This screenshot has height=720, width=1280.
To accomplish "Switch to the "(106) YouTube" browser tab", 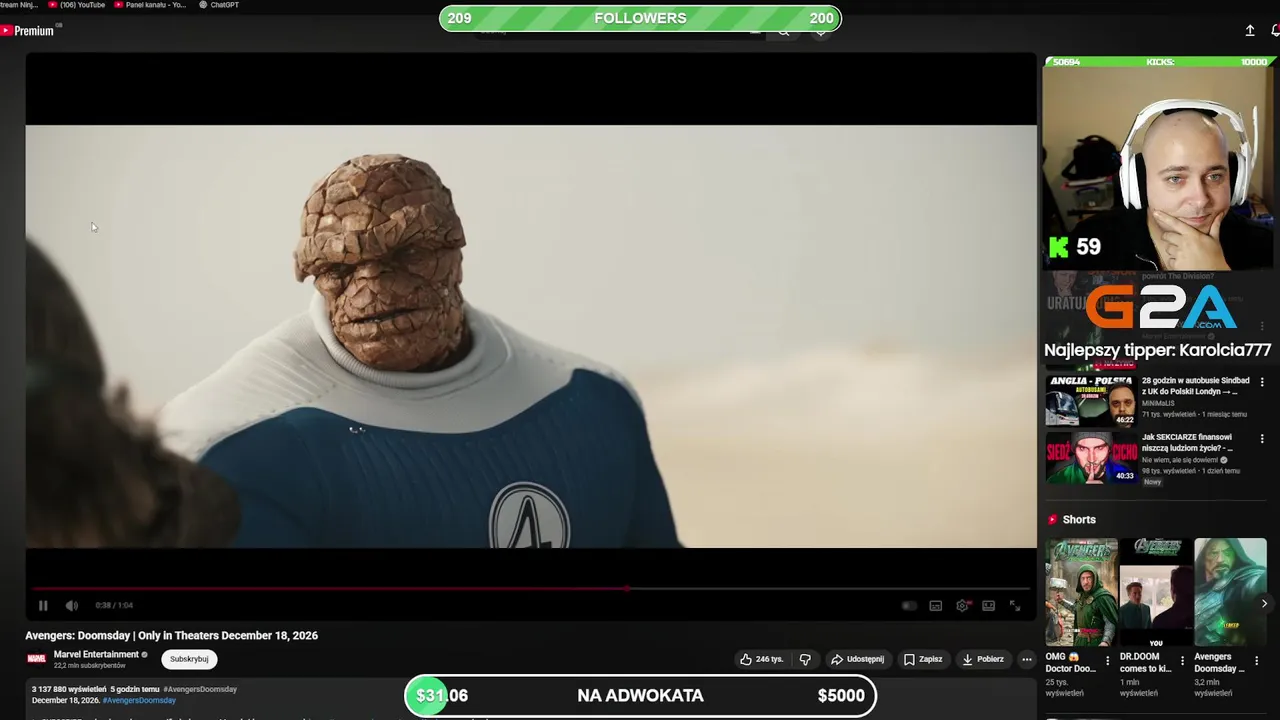I will pos(77,5).
